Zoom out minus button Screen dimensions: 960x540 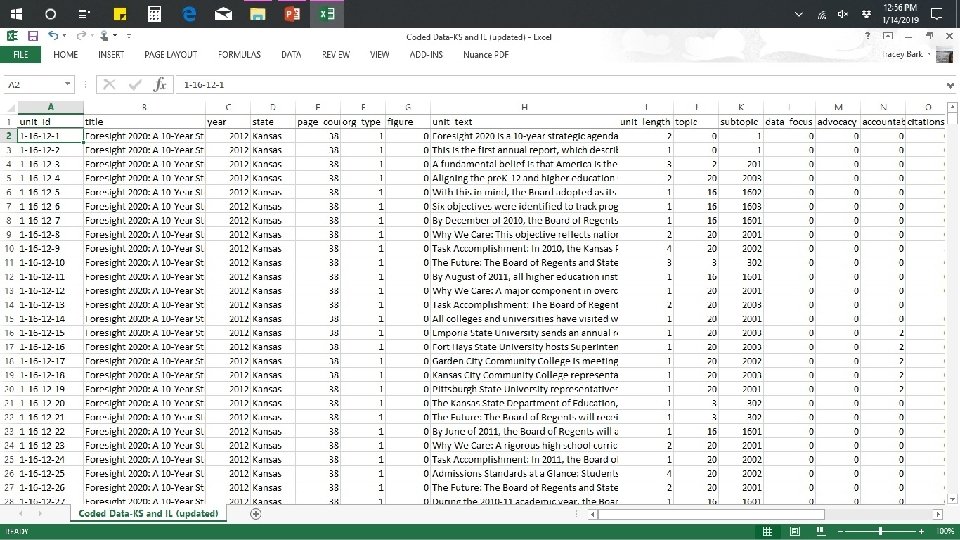point(841,531)
